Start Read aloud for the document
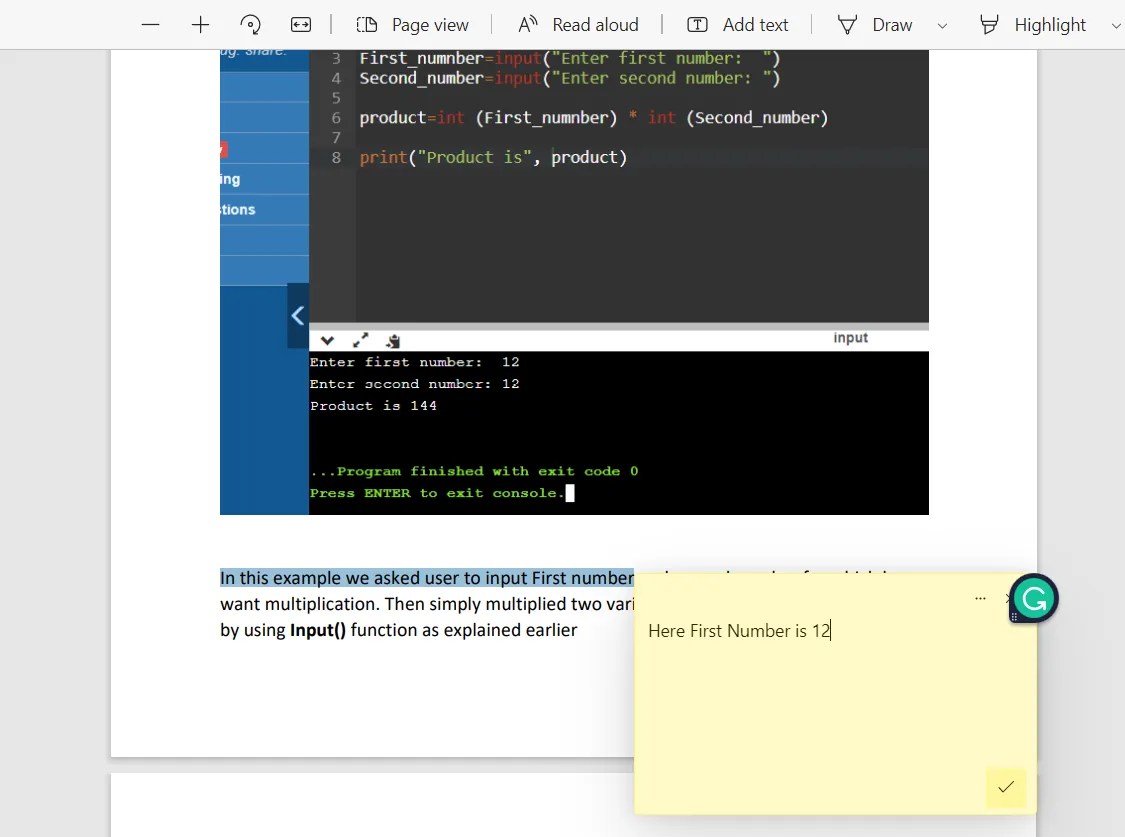Screen dimensions: 1125x837 point(578,24)
